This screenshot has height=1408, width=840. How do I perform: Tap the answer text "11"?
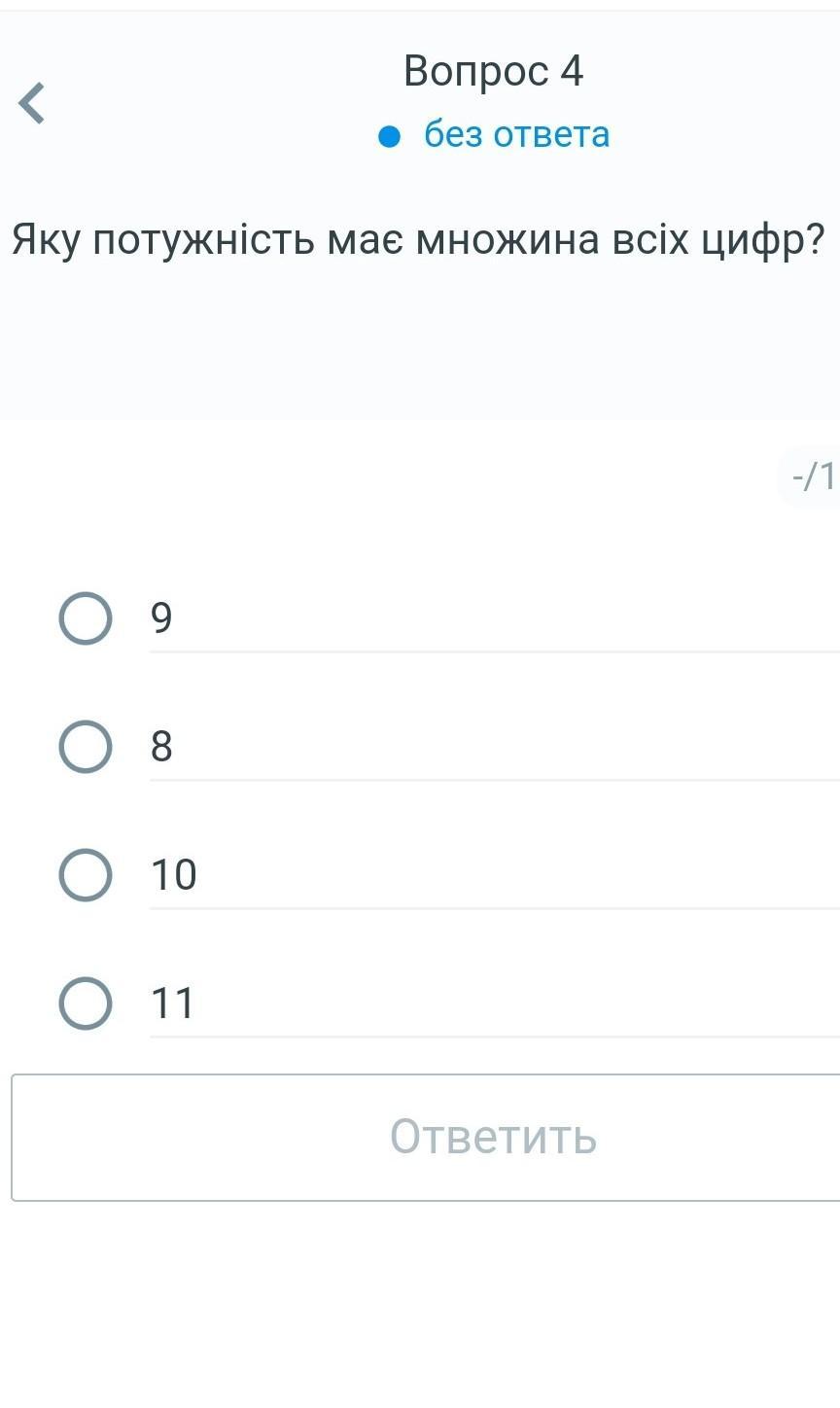[173, 1003]
